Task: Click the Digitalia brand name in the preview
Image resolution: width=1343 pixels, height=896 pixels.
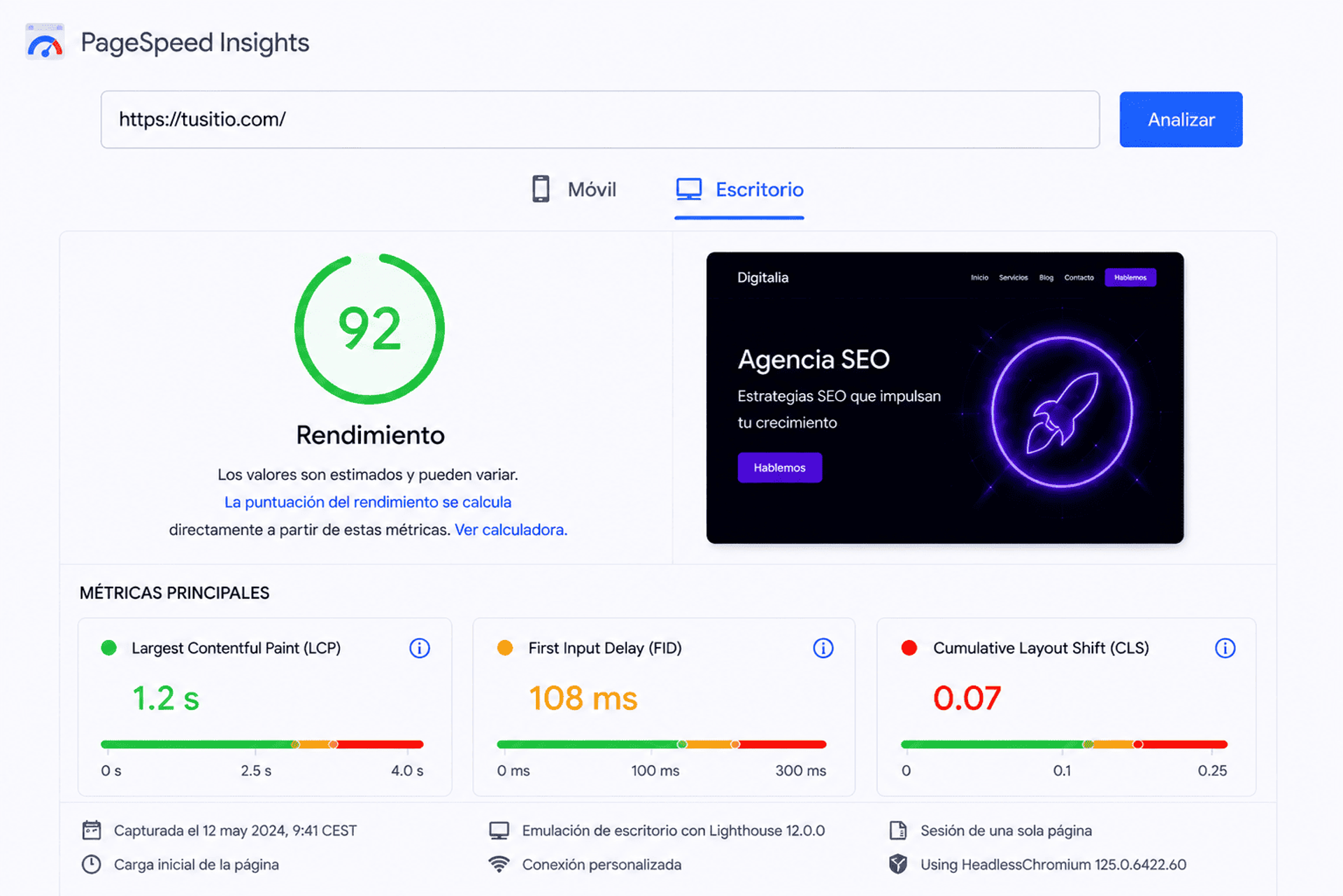Action: (763, 278)
